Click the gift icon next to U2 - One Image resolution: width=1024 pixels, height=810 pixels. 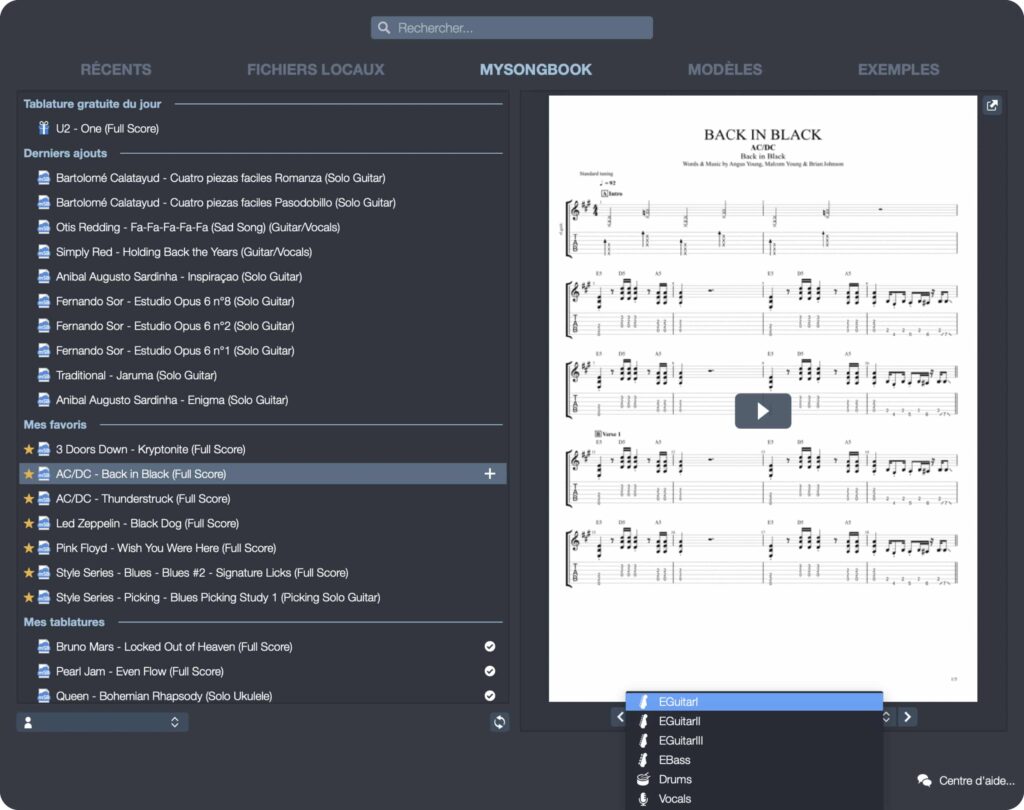click(x=44, y=128)
